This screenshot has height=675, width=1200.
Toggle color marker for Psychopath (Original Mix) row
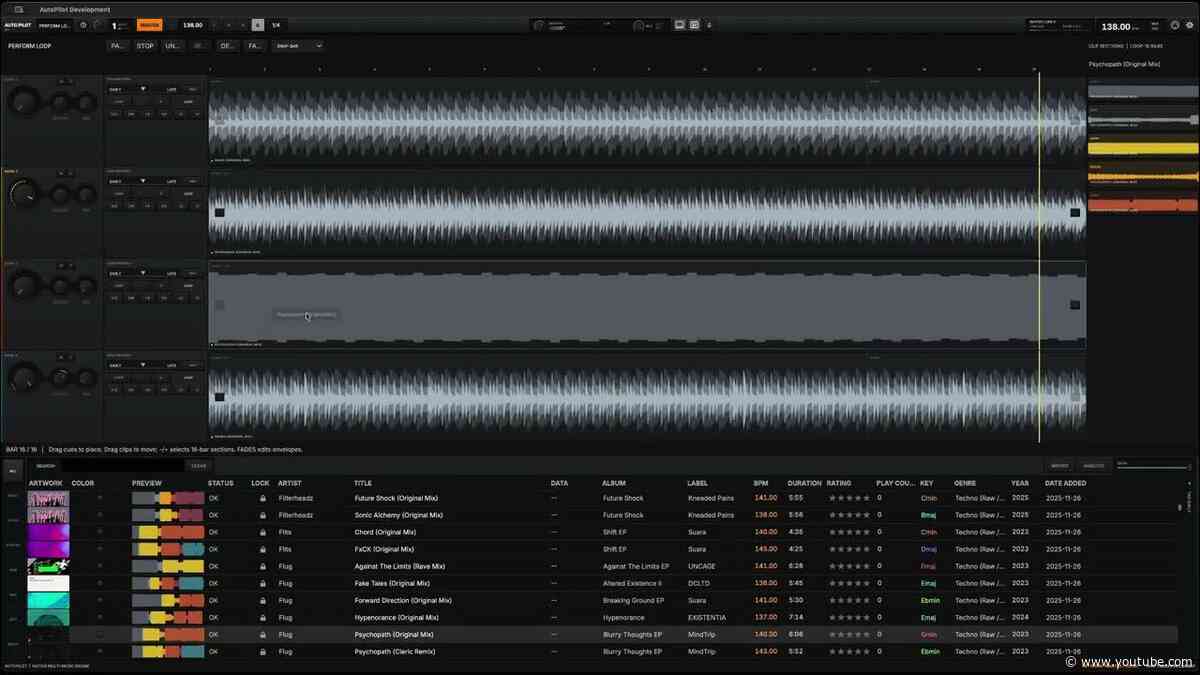coord(99,634)
